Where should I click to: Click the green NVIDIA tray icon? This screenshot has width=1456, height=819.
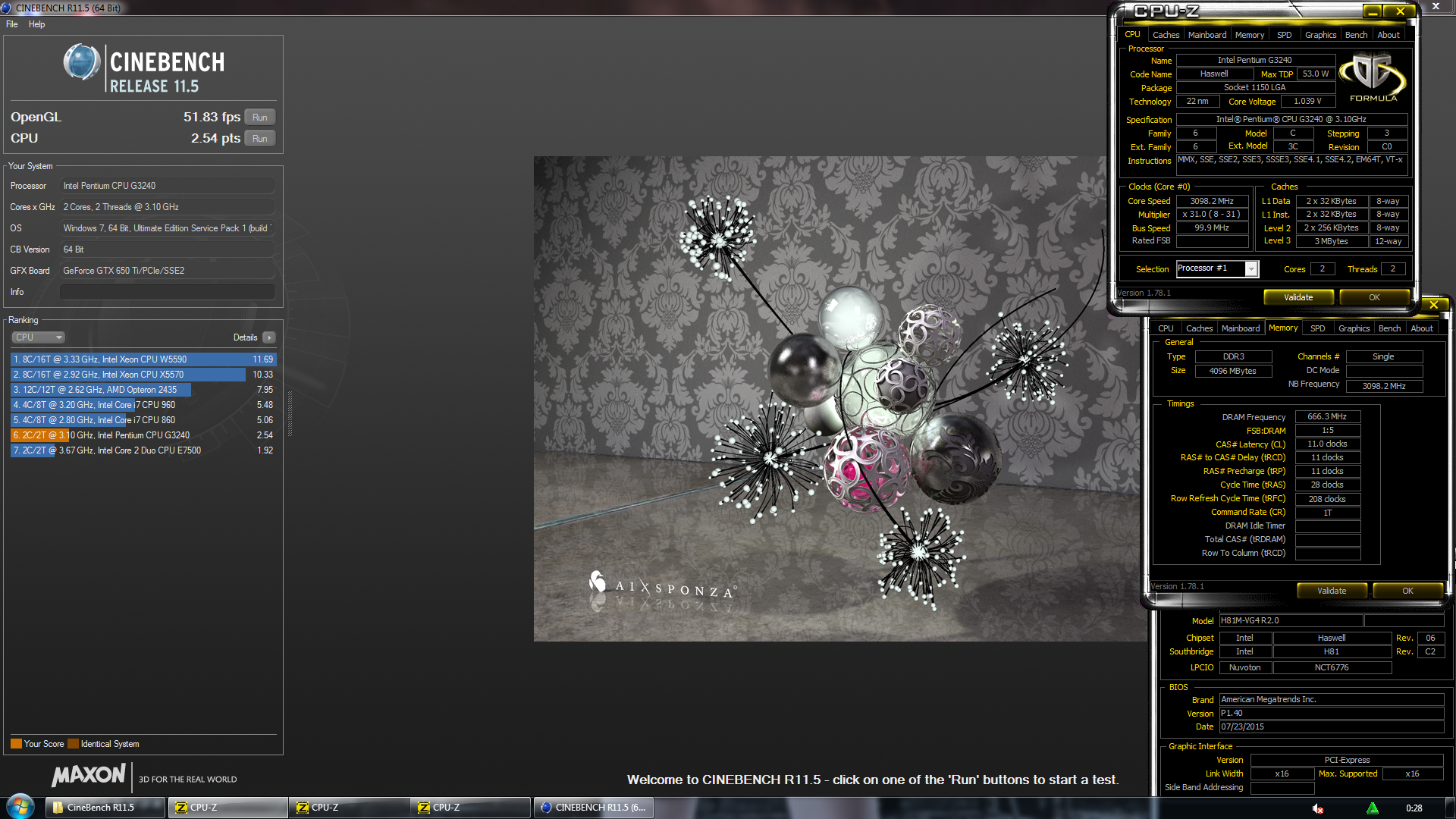(1373, 808)
